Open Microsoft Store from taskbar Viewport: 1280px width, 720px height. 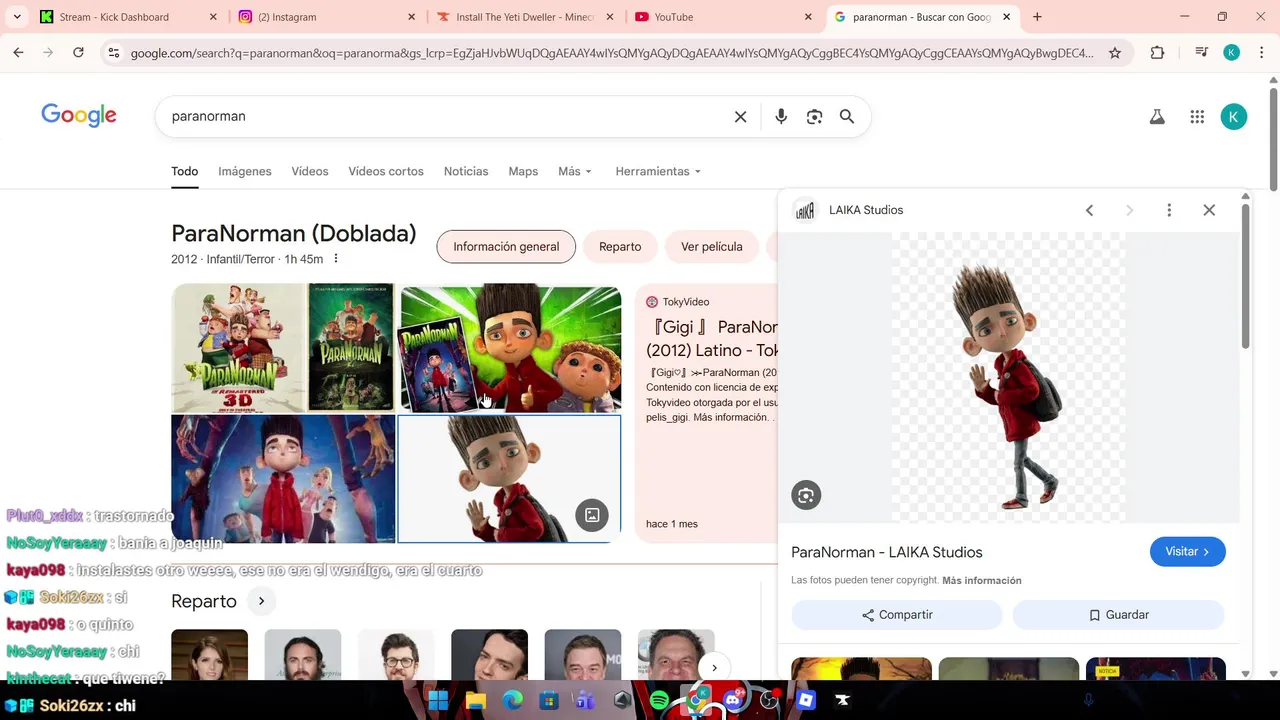[x=549, y=700]
